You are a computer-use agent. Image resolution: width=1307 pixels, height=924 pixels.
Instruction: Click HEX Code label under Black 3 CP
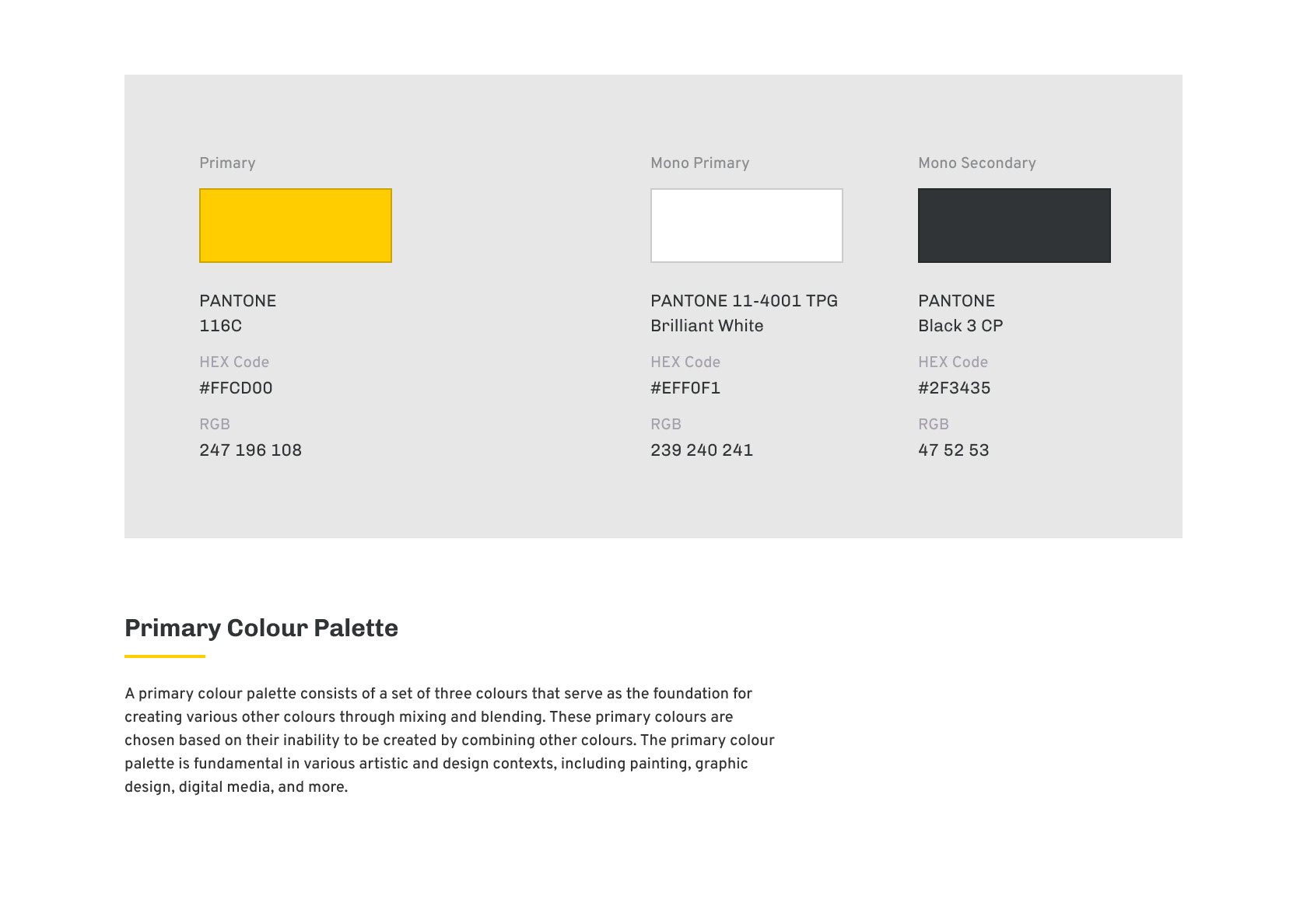click(953, 362)
